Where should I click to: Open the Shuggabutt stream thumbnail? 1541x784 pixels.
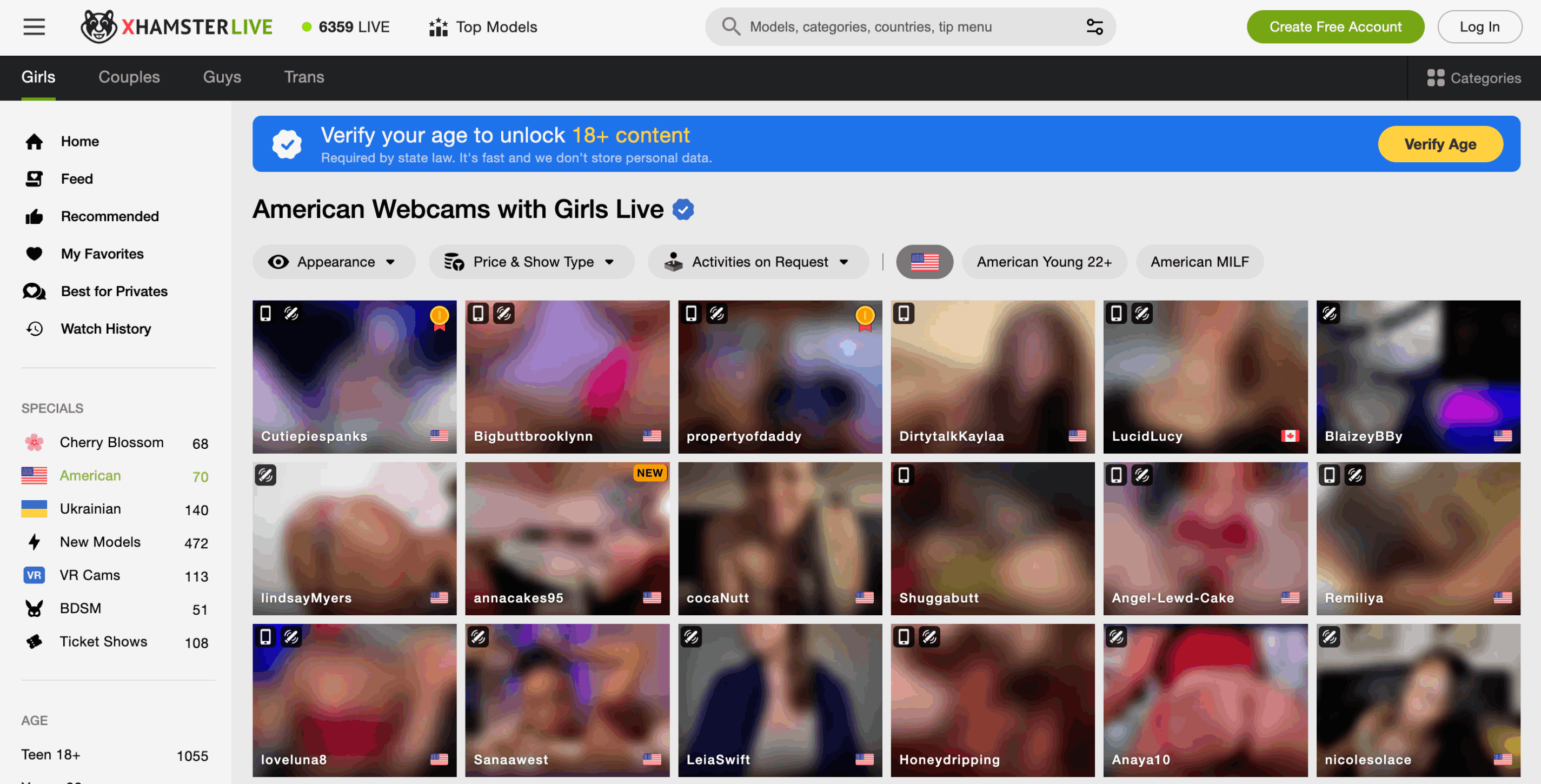pyautogui.click(x=992, y=538)
